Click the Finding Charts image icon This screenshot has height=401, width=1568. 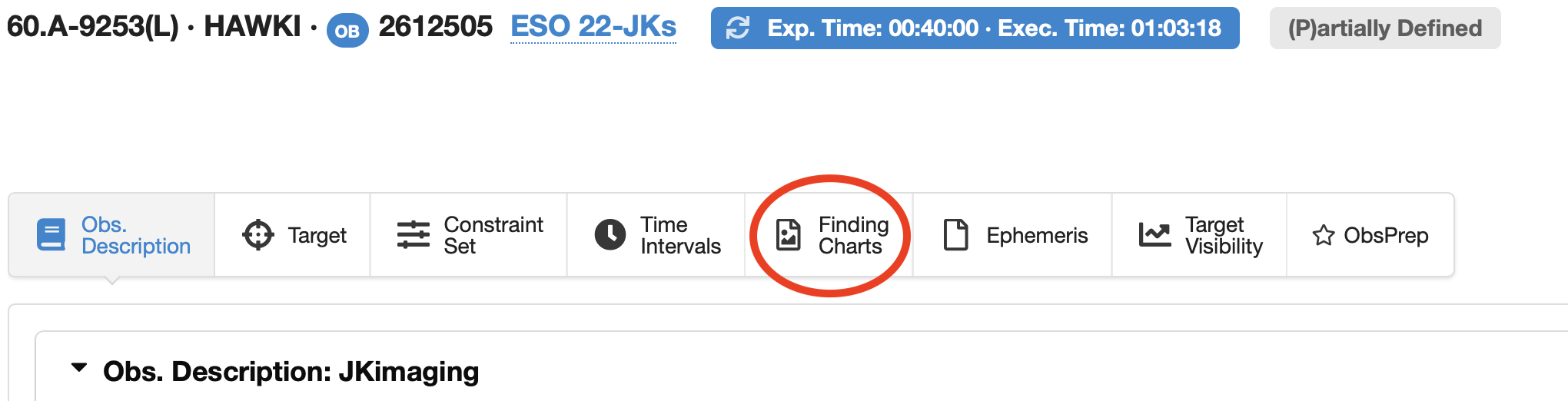tap(788, 235)
